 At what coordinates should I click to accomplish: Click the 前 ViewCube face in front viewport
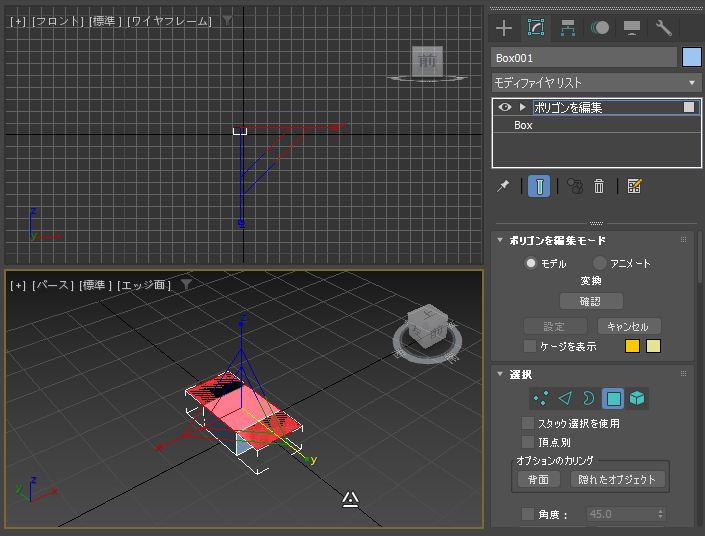tap(427, 61)
